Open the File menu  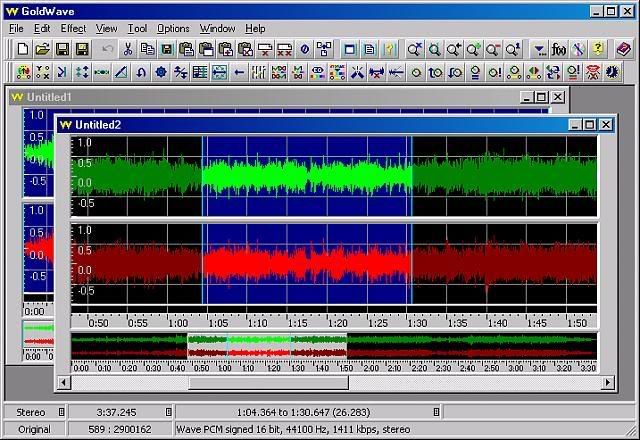(x=17, y=29)
